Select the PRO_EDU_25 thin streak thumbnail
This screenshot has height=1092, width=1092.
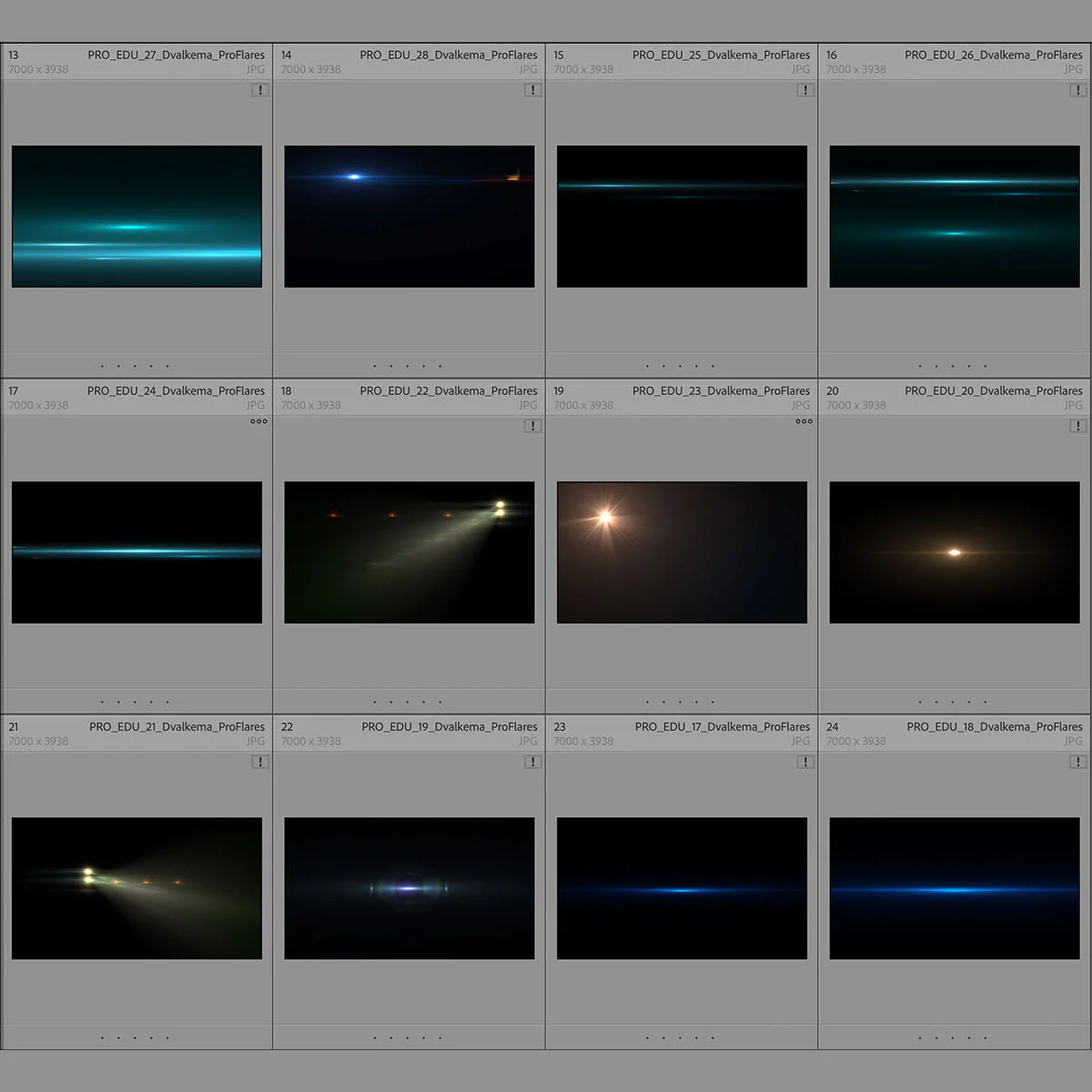(x=682, y=217)
